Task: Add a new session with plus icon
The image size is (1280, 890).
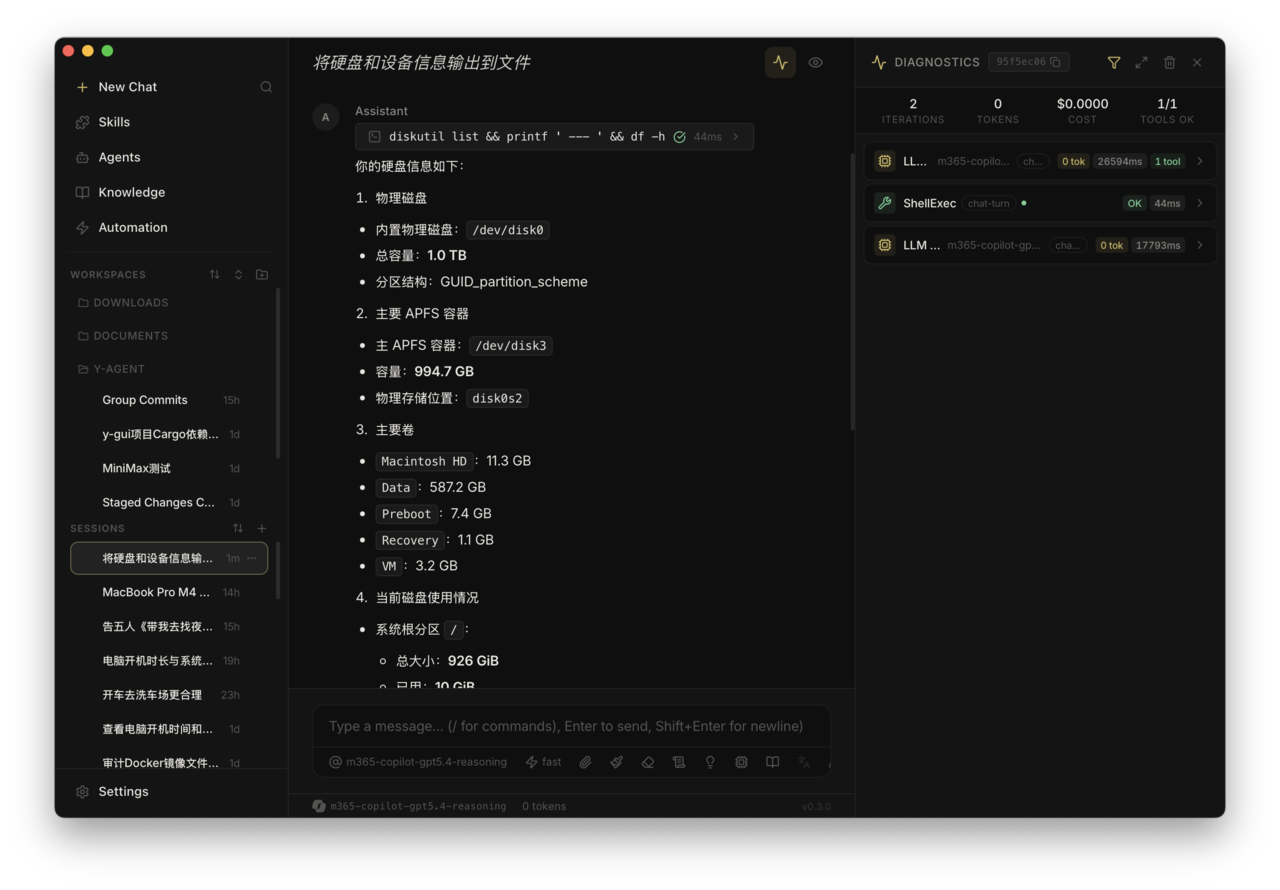Action: (262, 528)
